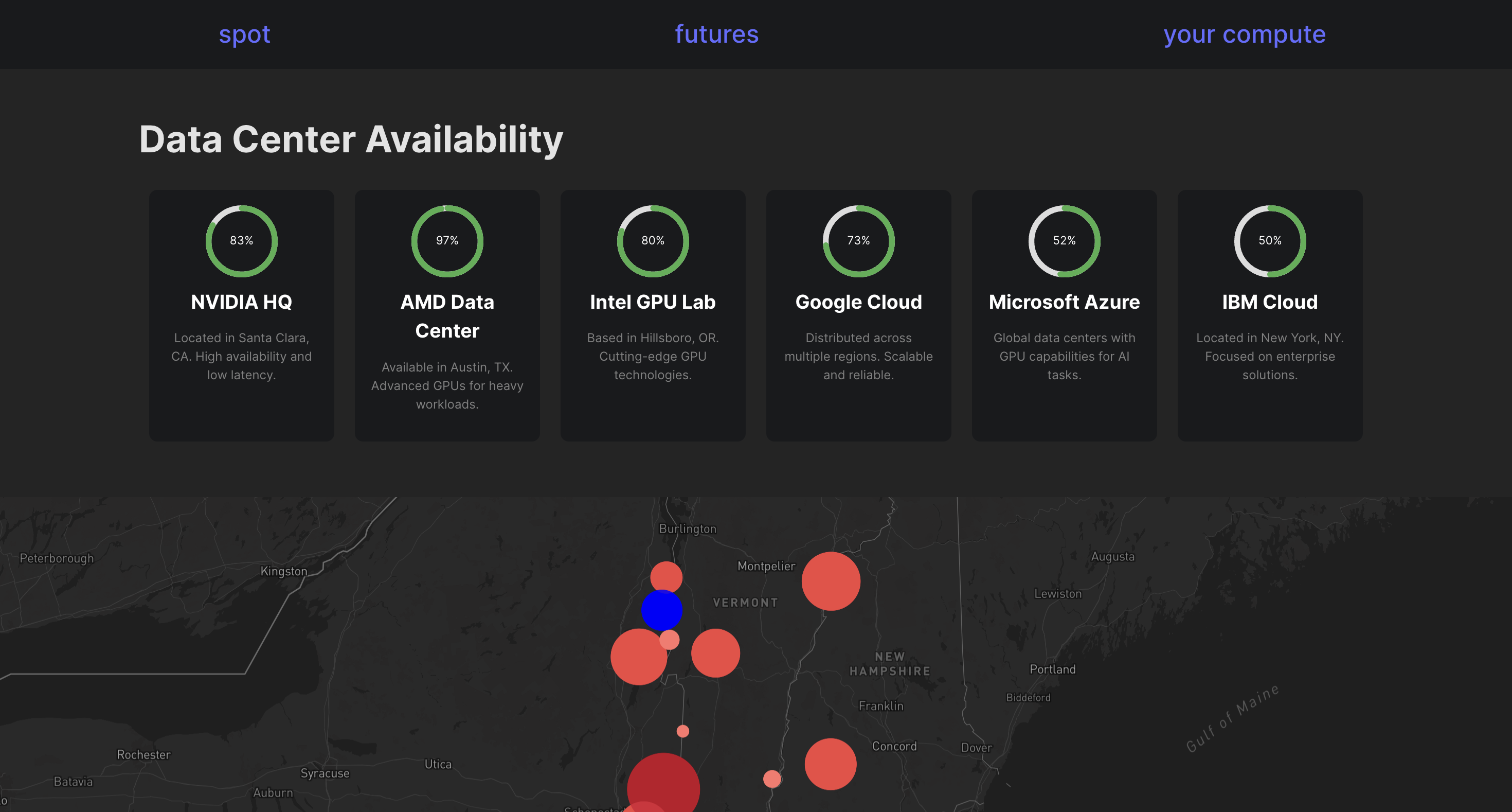Screen dimensions: 1512x812
Task: Select the Google Cloud card heading
Action: point(858,302)
